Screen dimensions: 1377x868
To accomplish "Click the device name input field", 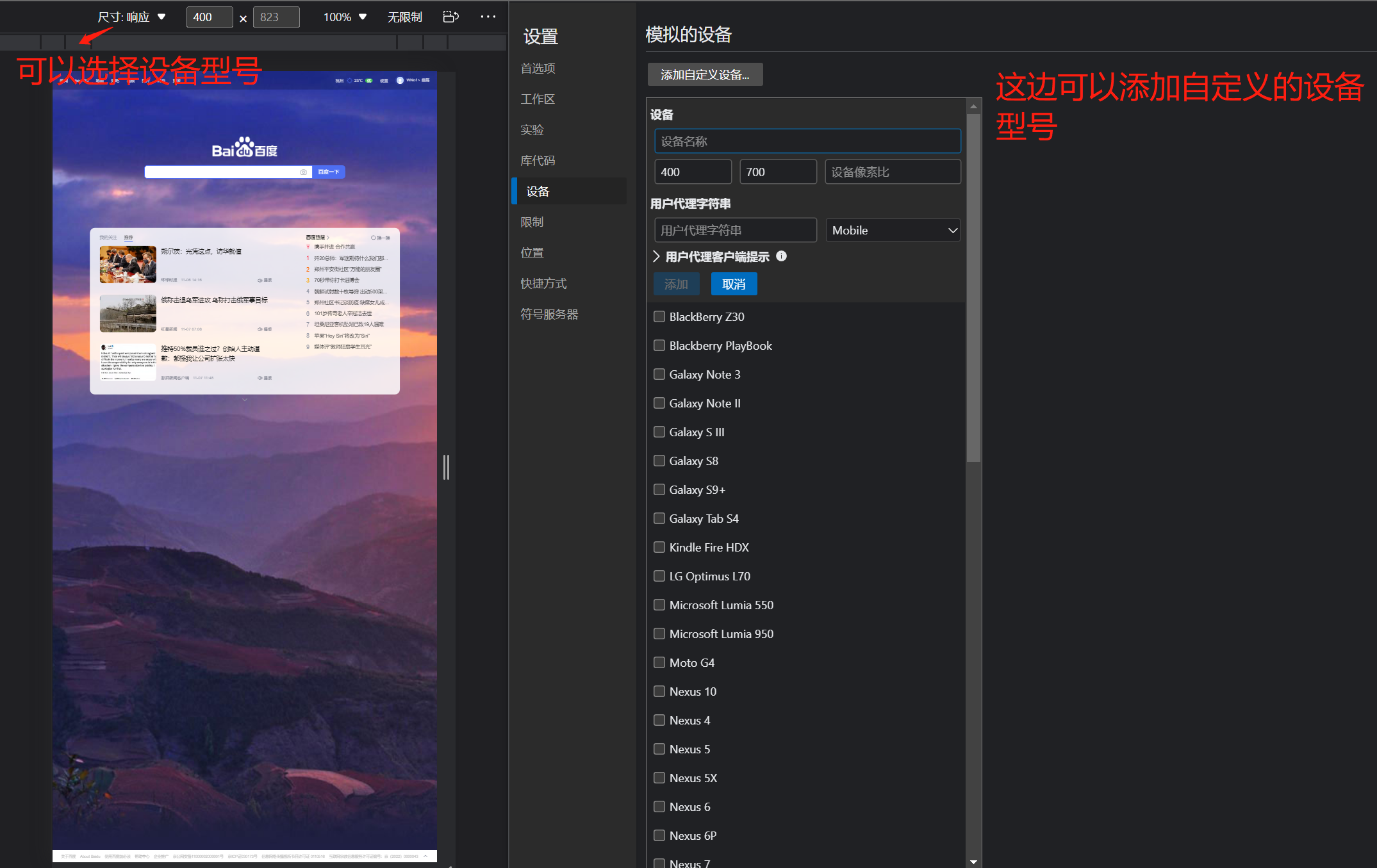I will tap(807, 142).
